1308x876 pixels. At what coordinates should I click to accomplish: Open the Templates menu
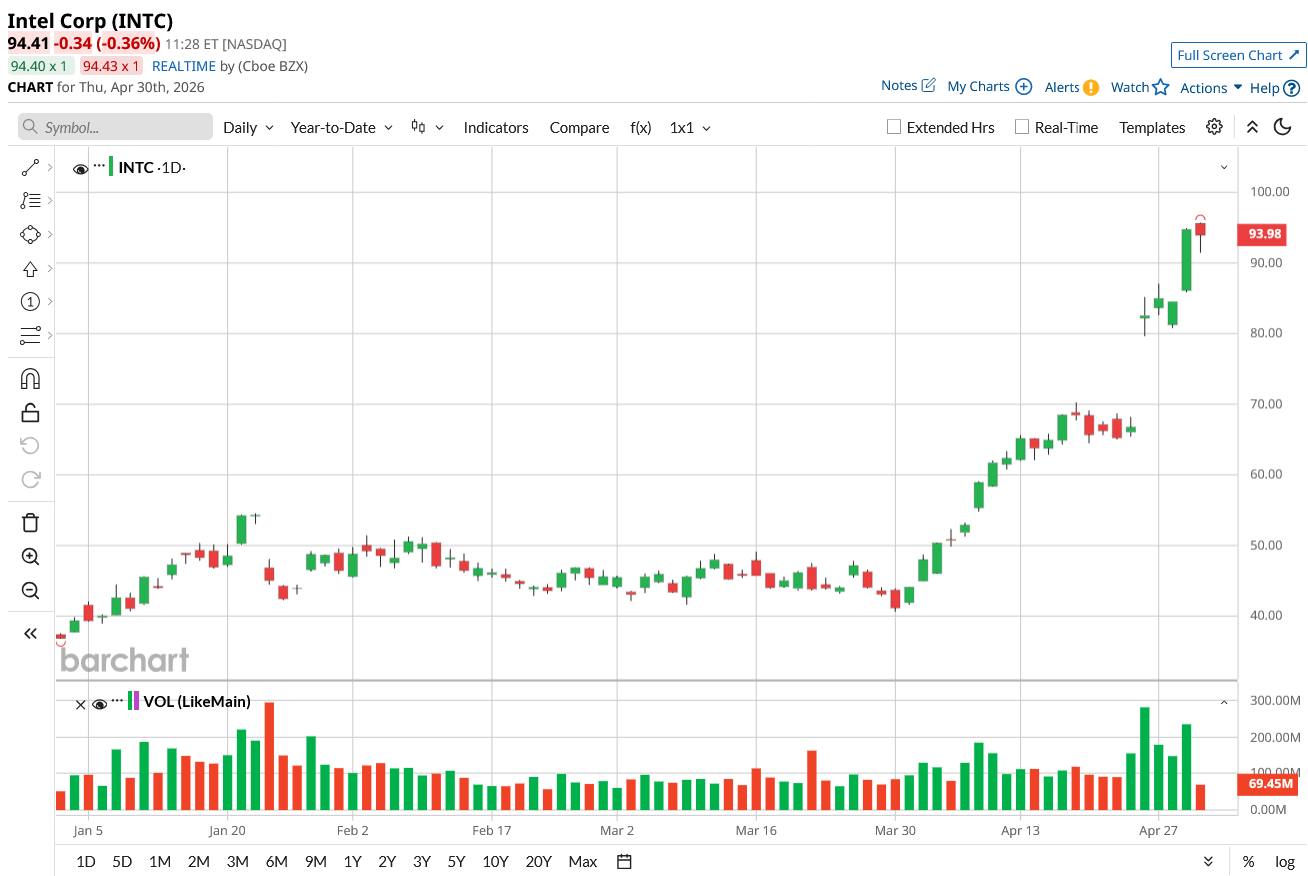pos(1152,127)
